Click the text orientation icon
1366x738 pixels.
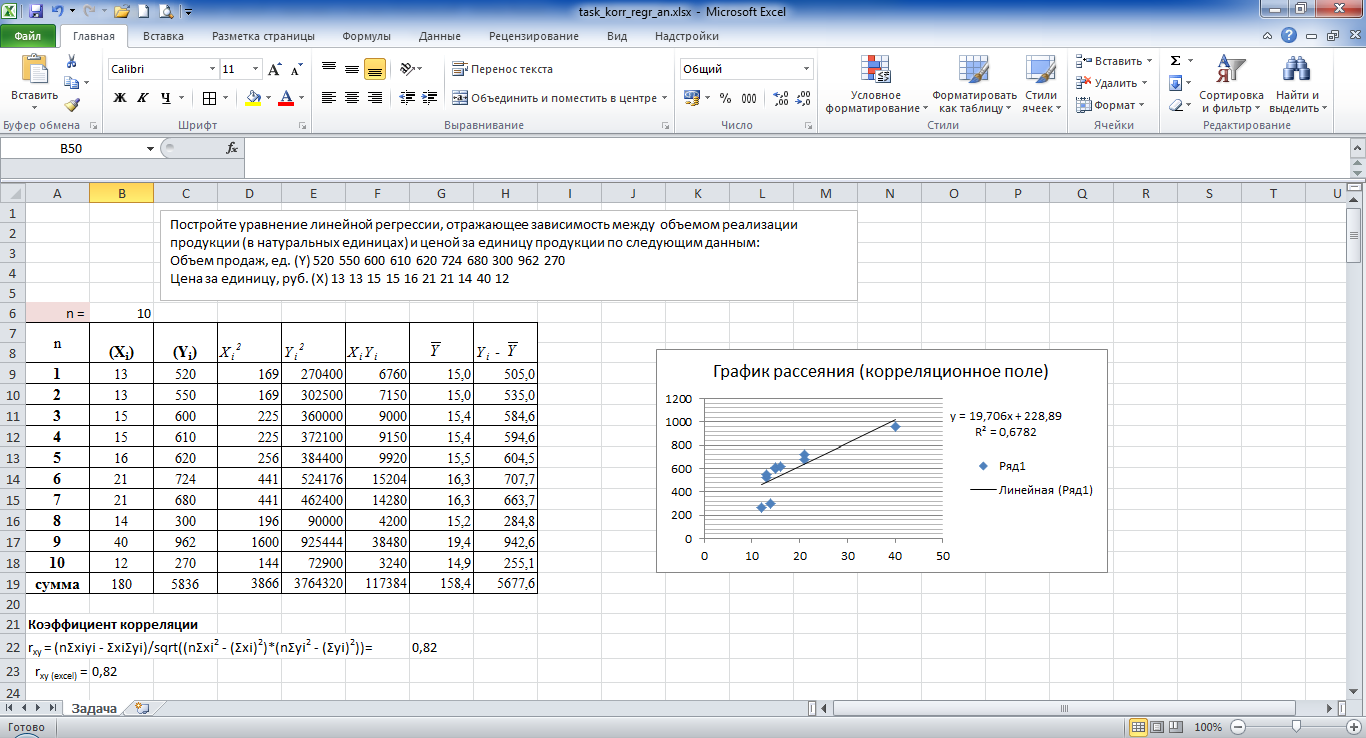pos(406,69)
